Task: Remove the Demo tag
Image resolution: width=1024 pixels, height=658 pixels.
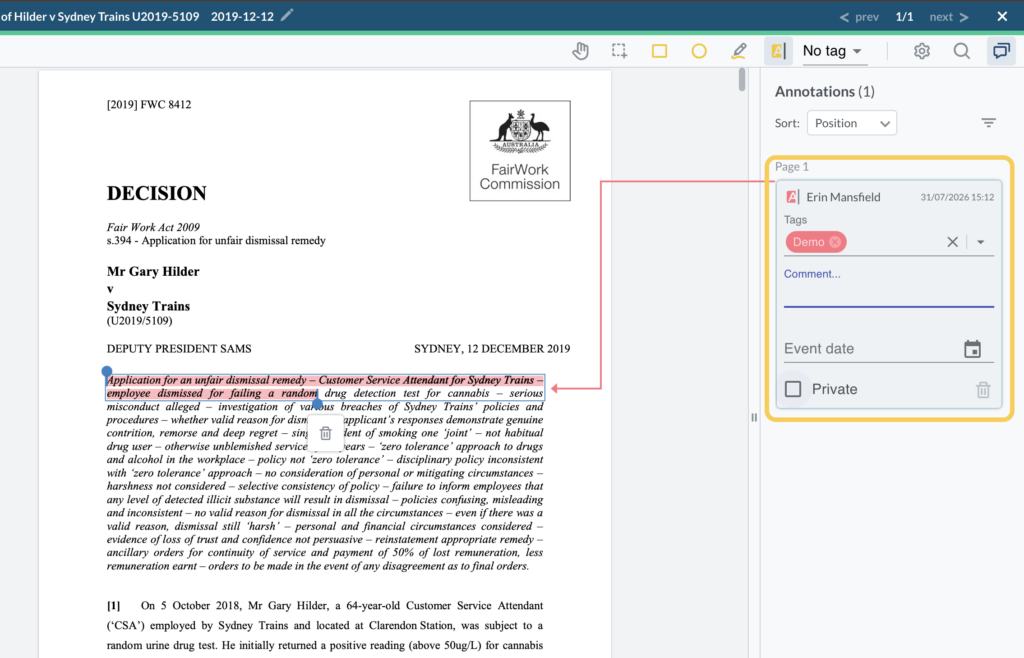Action: coord(835,242)
